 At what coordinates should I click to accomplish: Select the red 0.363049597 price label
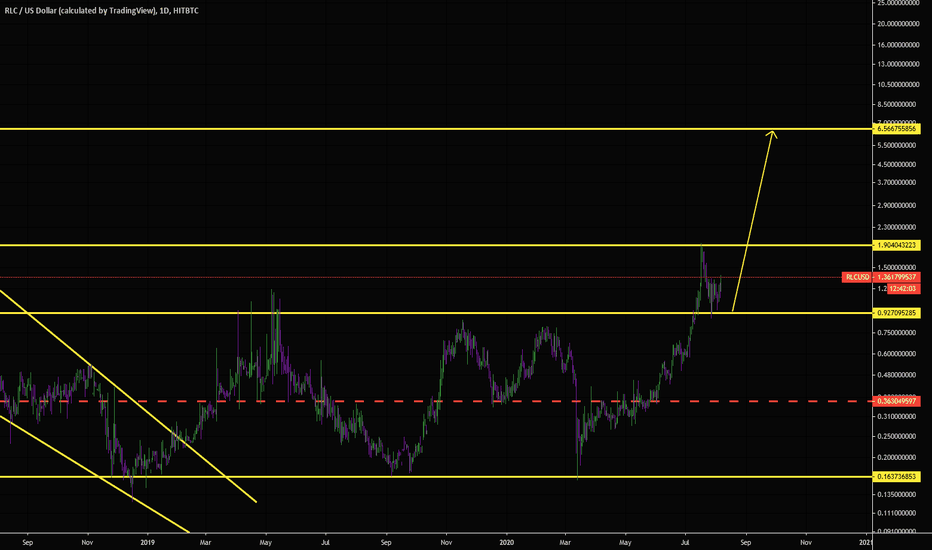(x=896, y=401)
